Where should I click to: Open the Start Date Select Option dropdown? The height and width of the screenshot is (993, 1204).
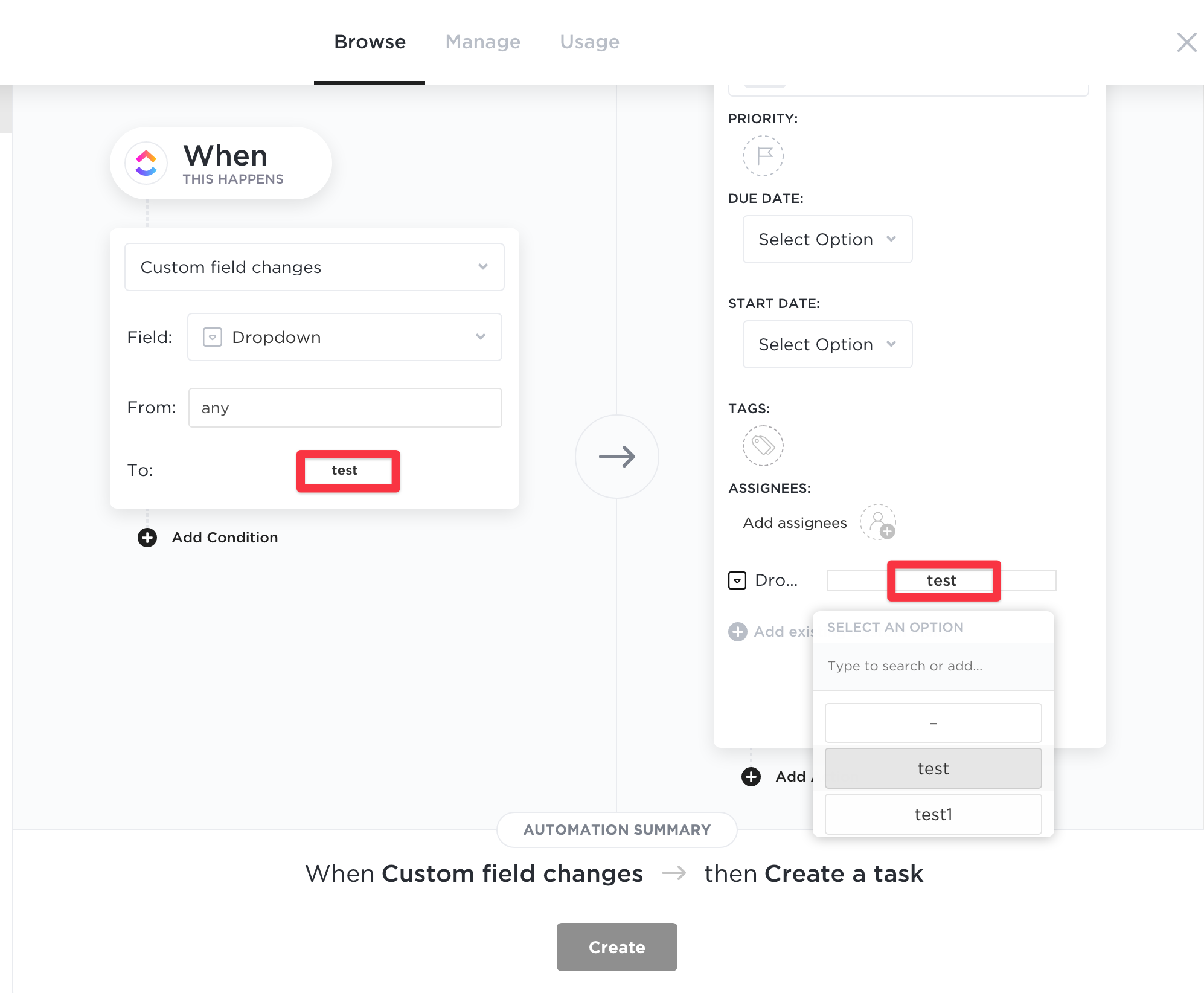[827, 344]
